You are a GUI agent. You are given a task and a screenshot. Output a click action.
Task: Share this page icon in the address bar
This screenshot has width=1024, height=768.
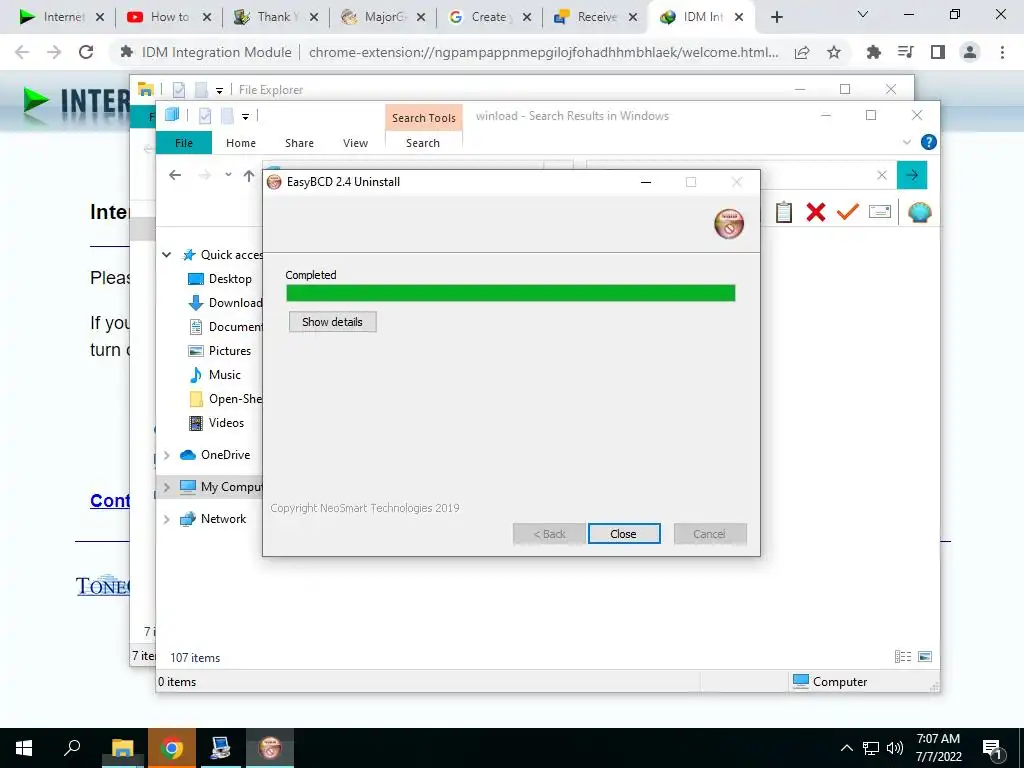pos(802,52)
